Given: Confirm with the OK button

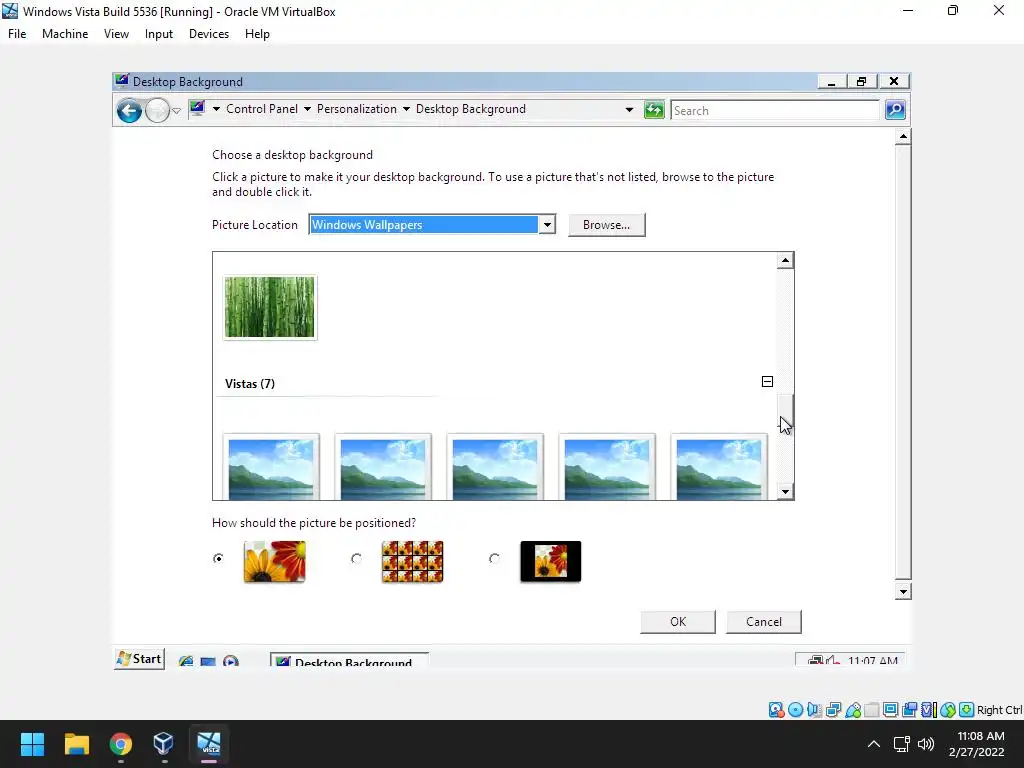Looking at the screenshot, I should (678, 622).
